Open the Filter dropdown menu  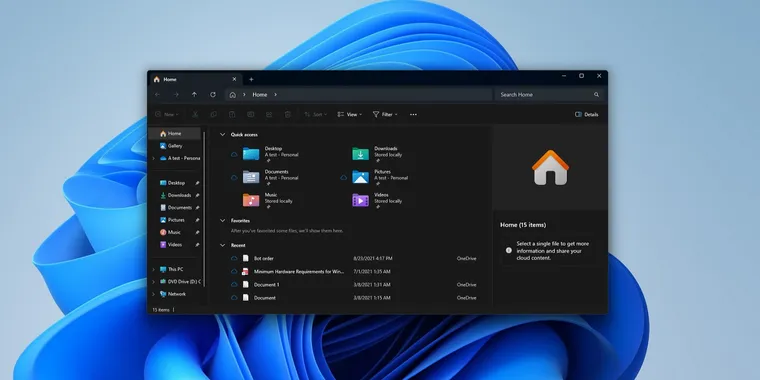coord(385,114)
